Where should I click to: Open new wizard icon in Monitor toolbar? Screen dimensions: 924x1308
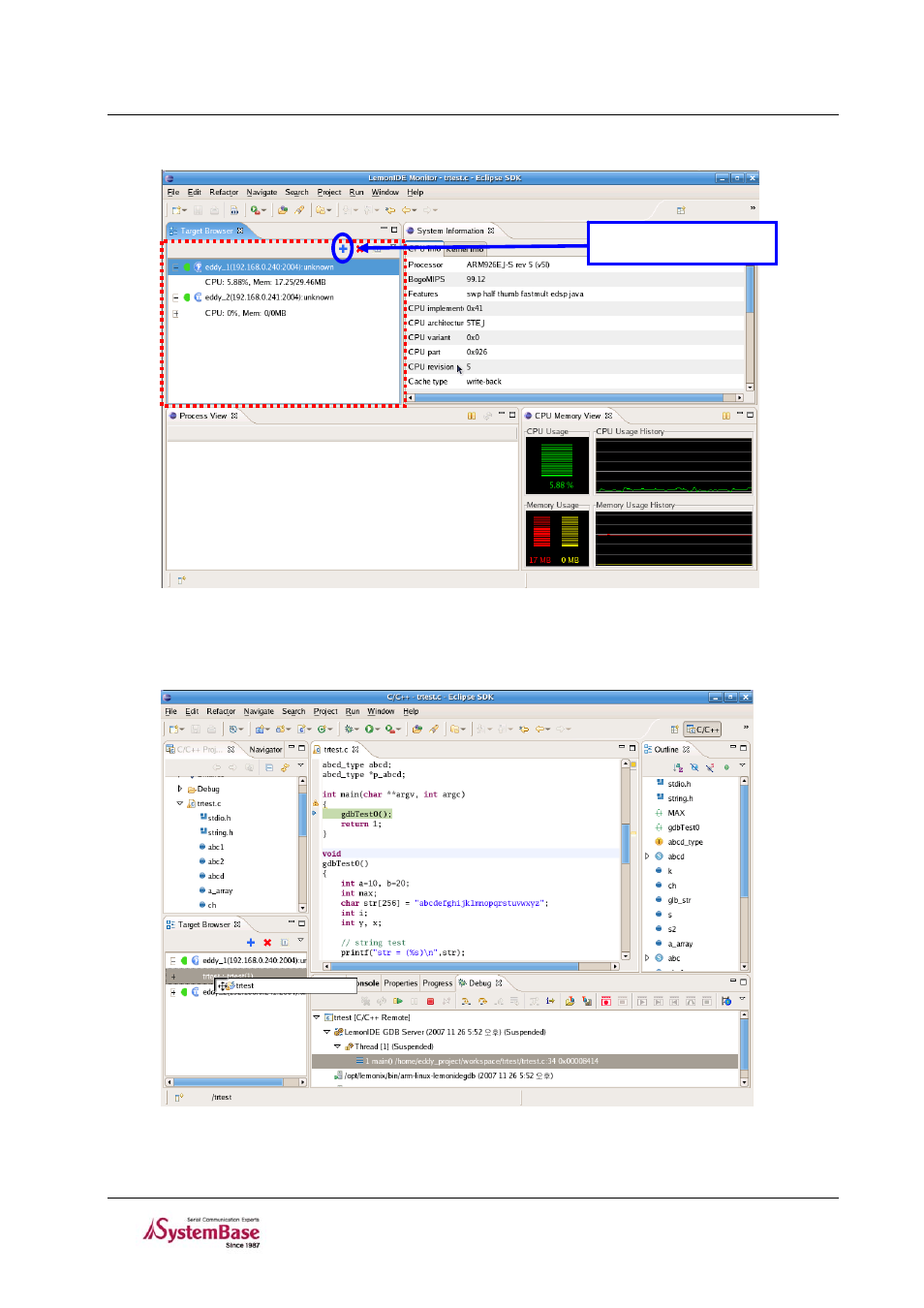pyautogui.click(x=178, y=209)
